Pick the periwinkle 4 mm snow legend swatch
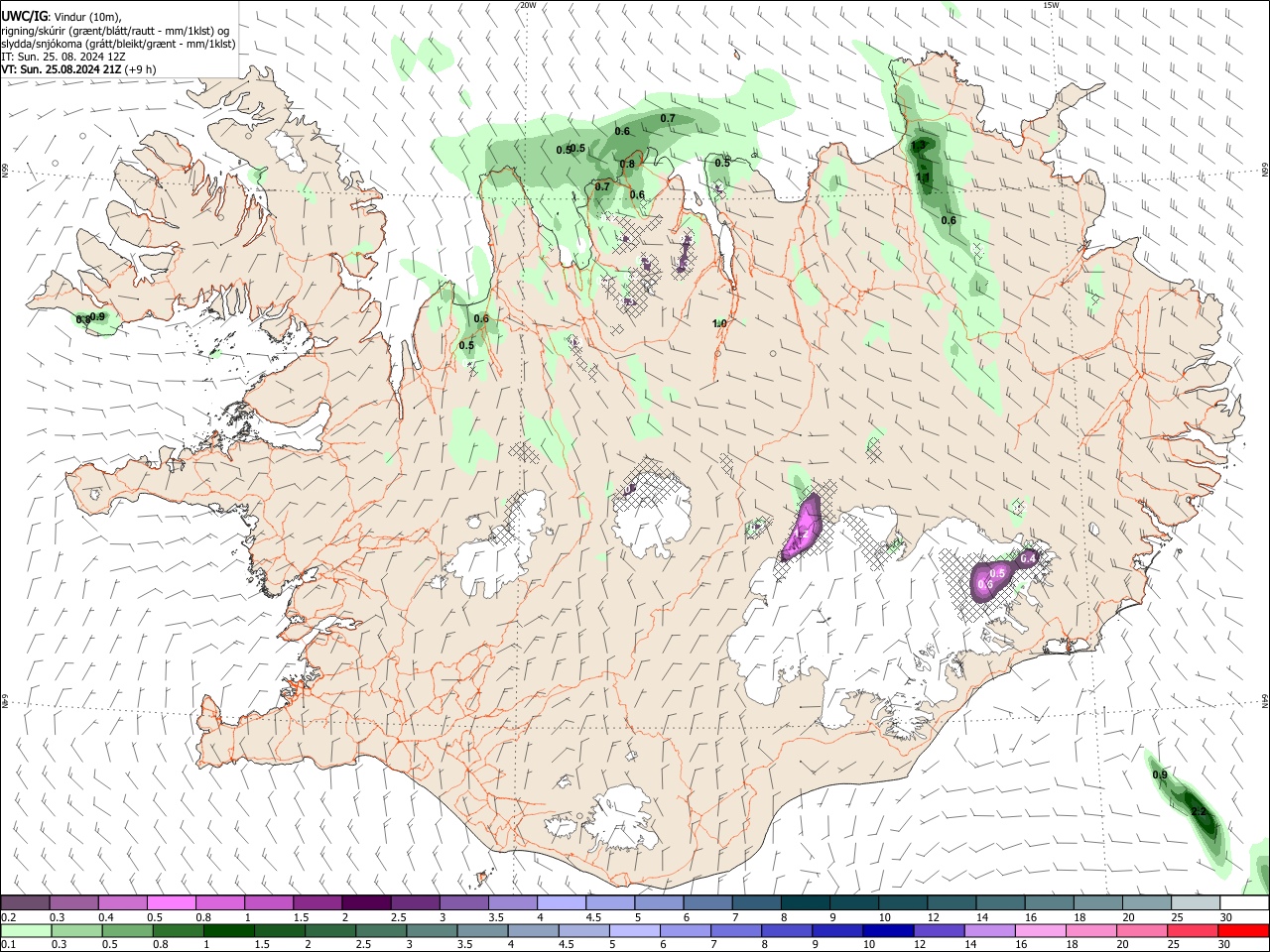The height and width of the screenshot is (952, 1270). tap(563, 903)
